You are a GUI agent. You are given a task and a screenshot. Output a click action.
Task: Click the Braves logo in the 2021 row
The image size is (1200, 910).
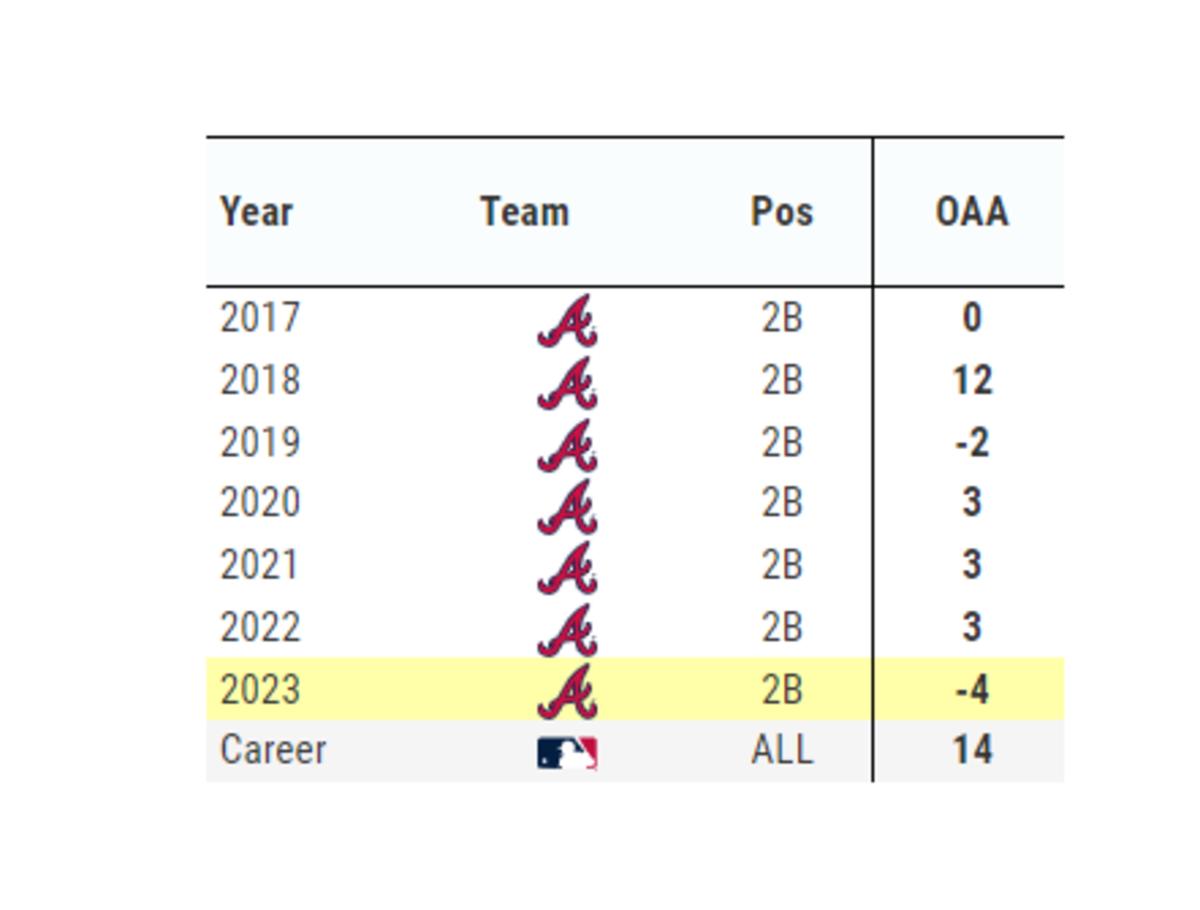[x=567, y=568]
